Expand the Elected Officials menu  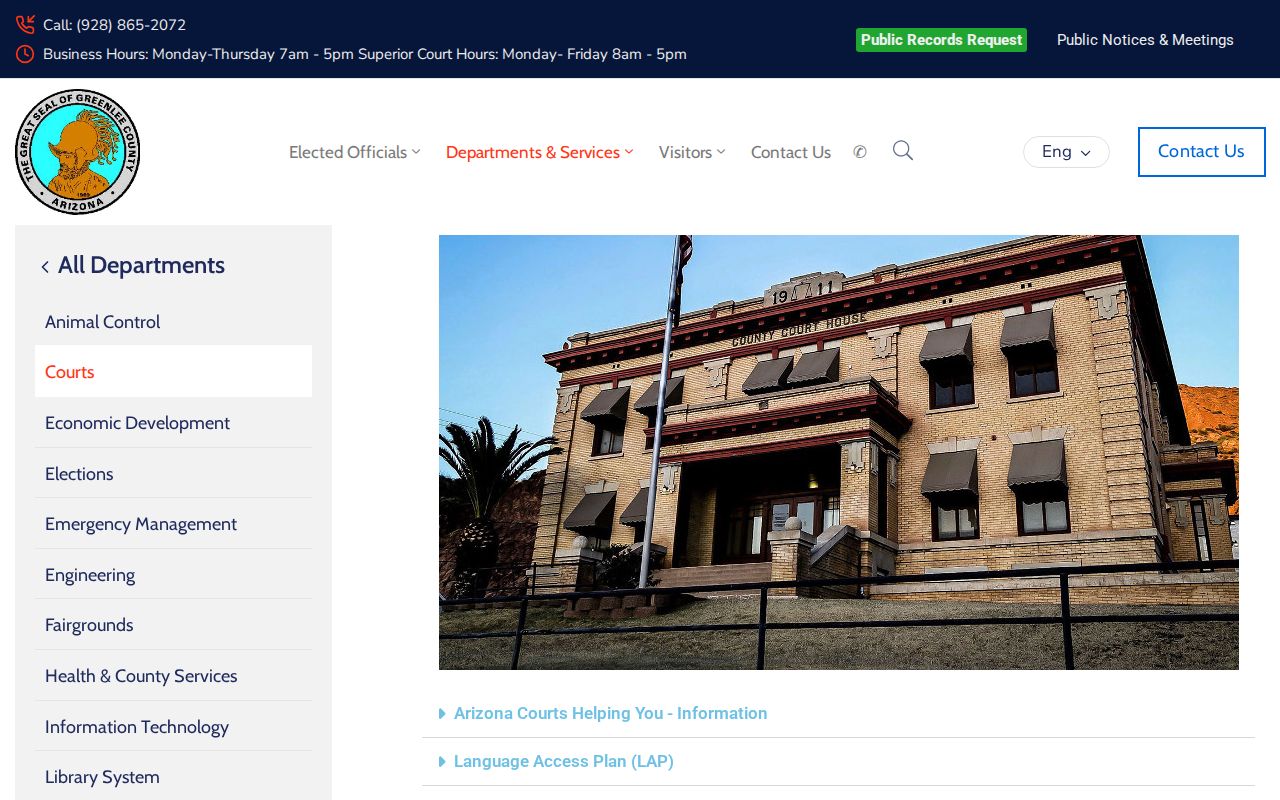(x=355, y=152)
